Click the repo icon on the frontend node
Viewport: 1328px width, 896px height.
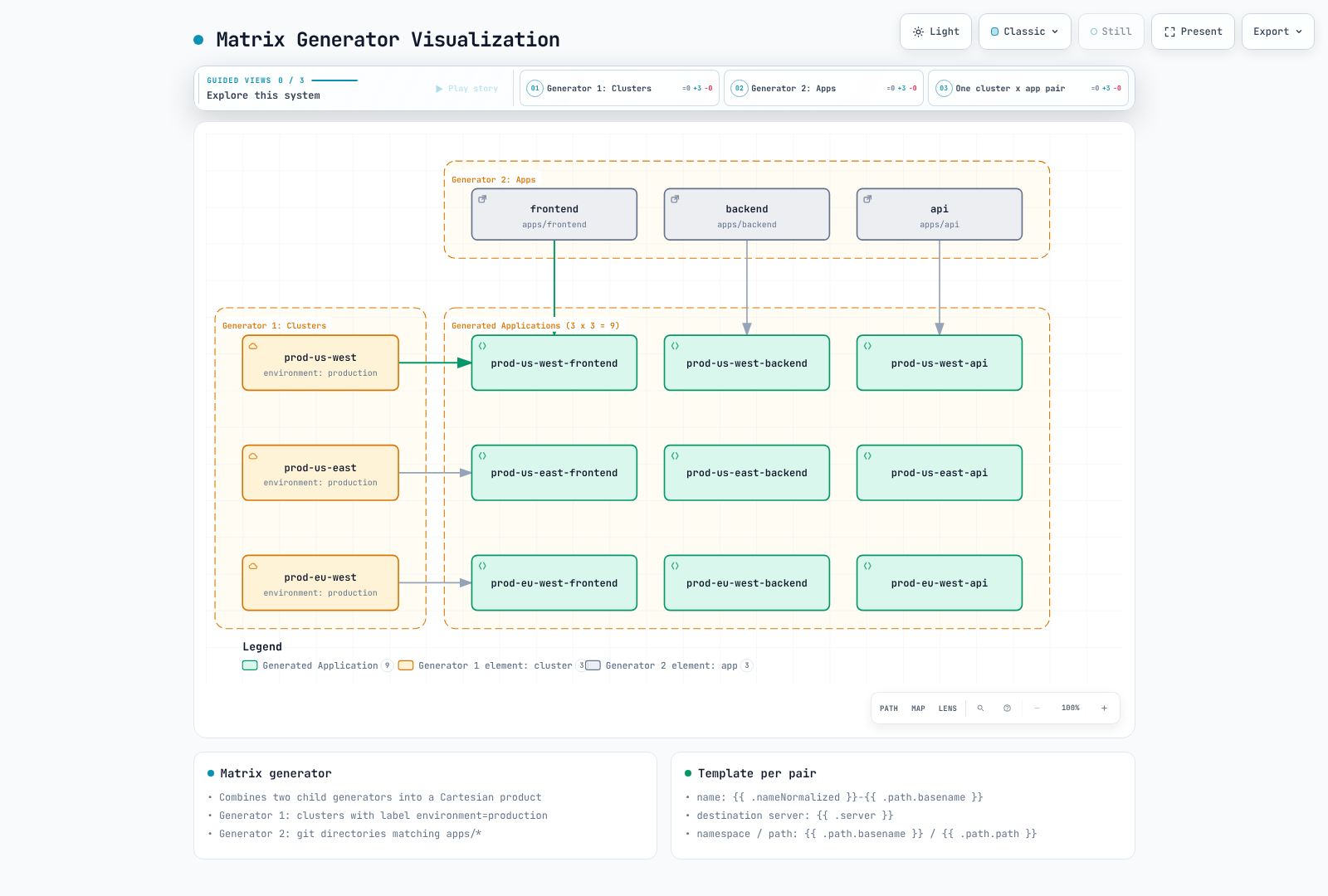pyautogui.click(x=482, y=199)
